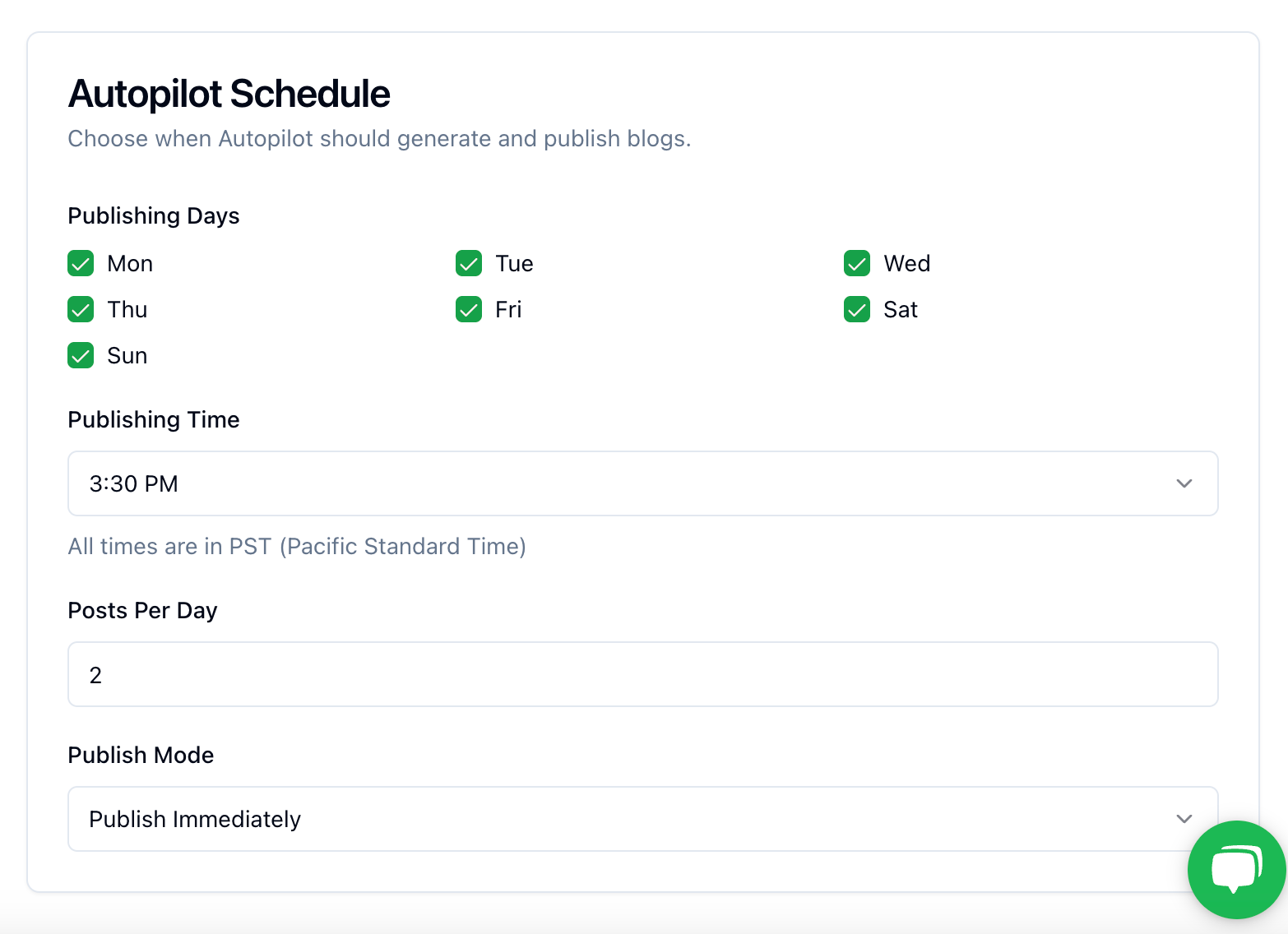Uncheck the Tue publishing day
The image size is (1288, 934).
click(x=469, y=264)
